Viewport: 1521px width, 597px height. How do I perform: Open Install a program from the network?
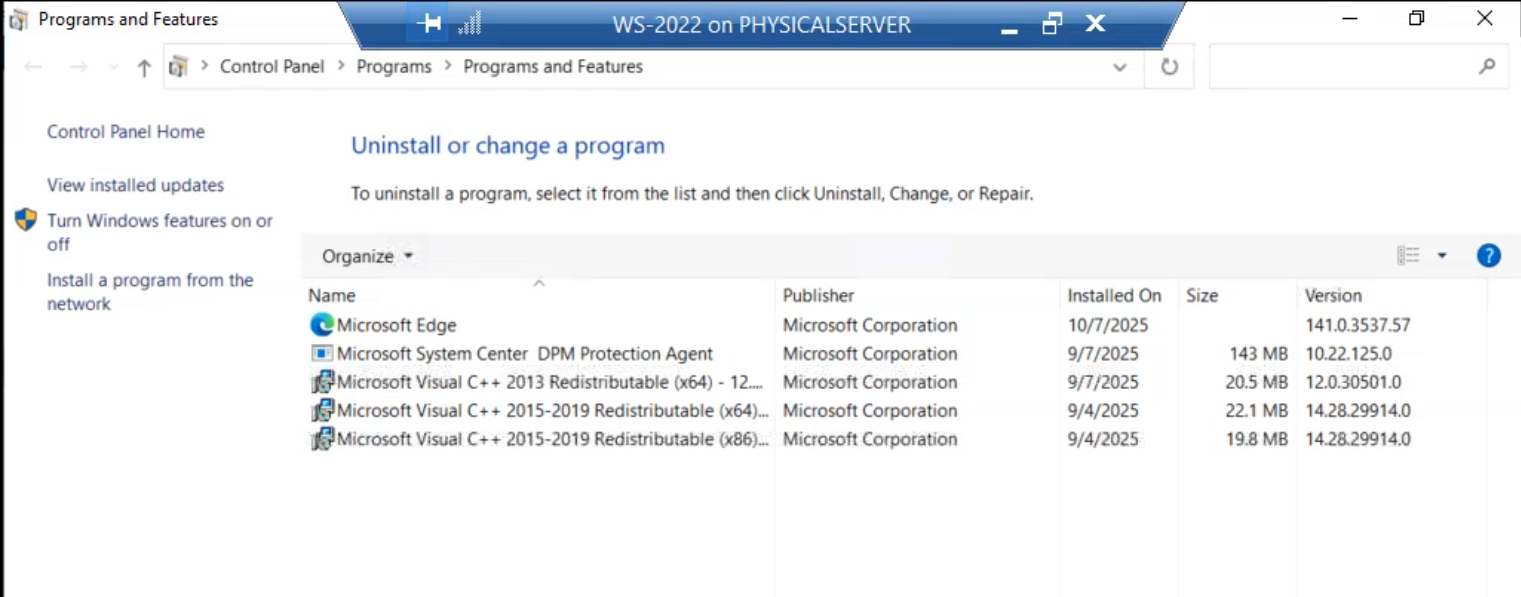coord(150,292)
